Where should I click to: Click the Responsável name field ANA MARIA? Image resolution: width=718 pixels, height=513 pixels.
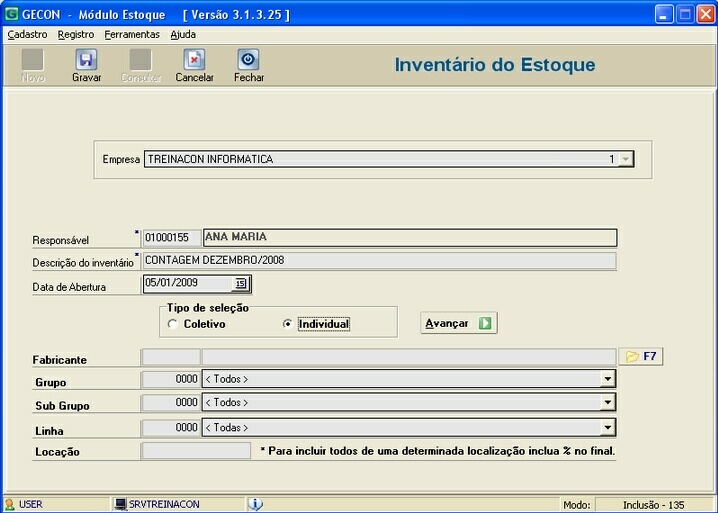point(410,238)
